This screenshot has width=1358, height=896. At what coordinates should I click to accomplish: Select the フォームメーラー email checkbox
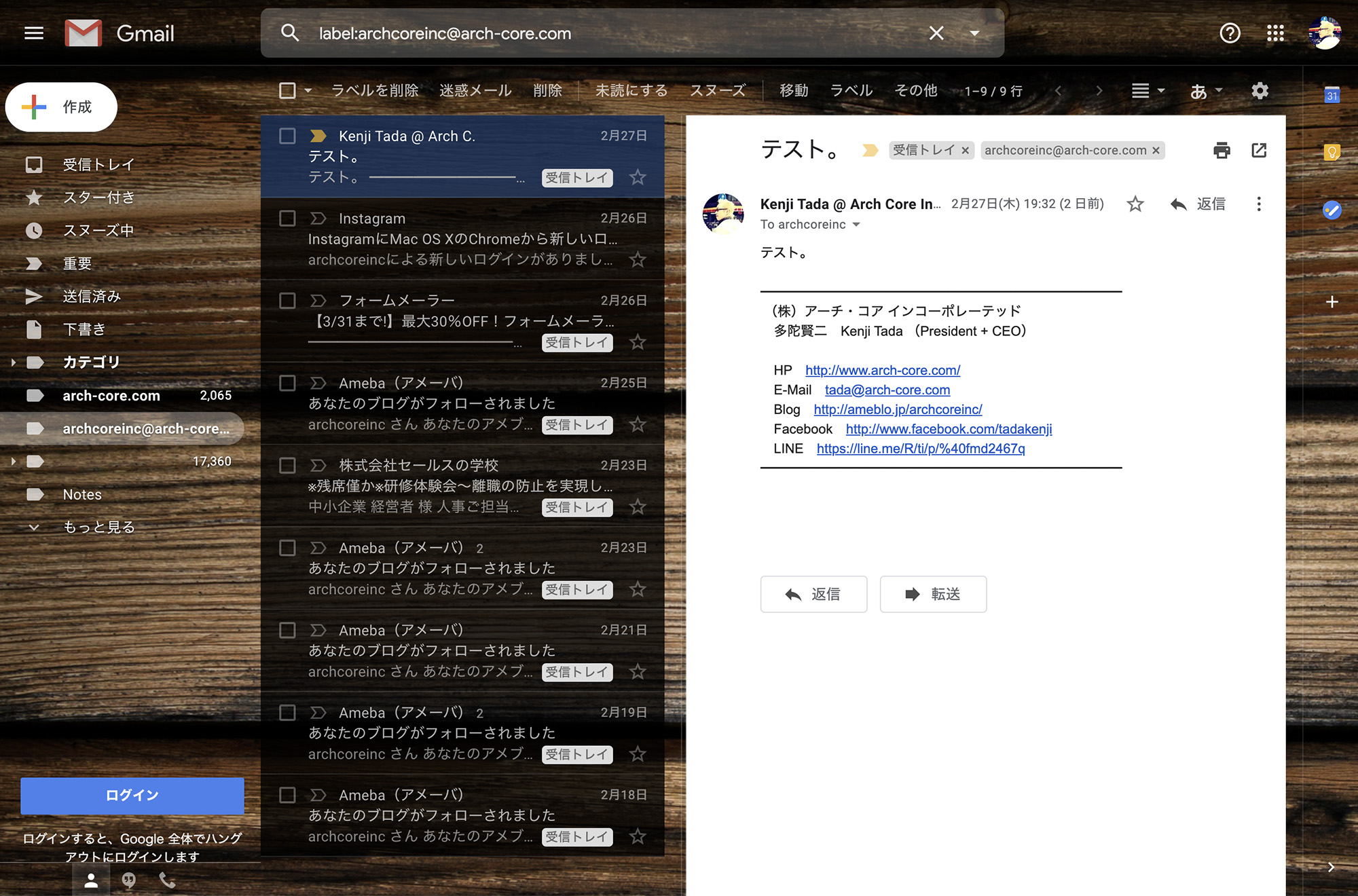[287, 301]
